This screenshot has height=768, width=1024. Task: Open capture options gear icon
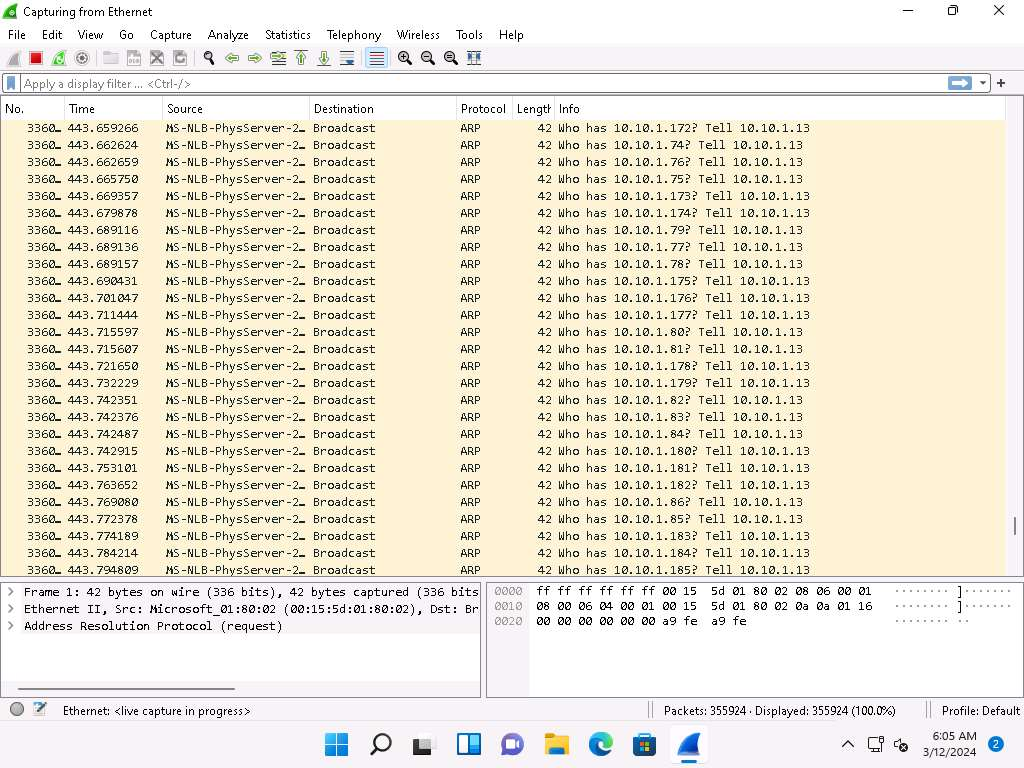82,58
